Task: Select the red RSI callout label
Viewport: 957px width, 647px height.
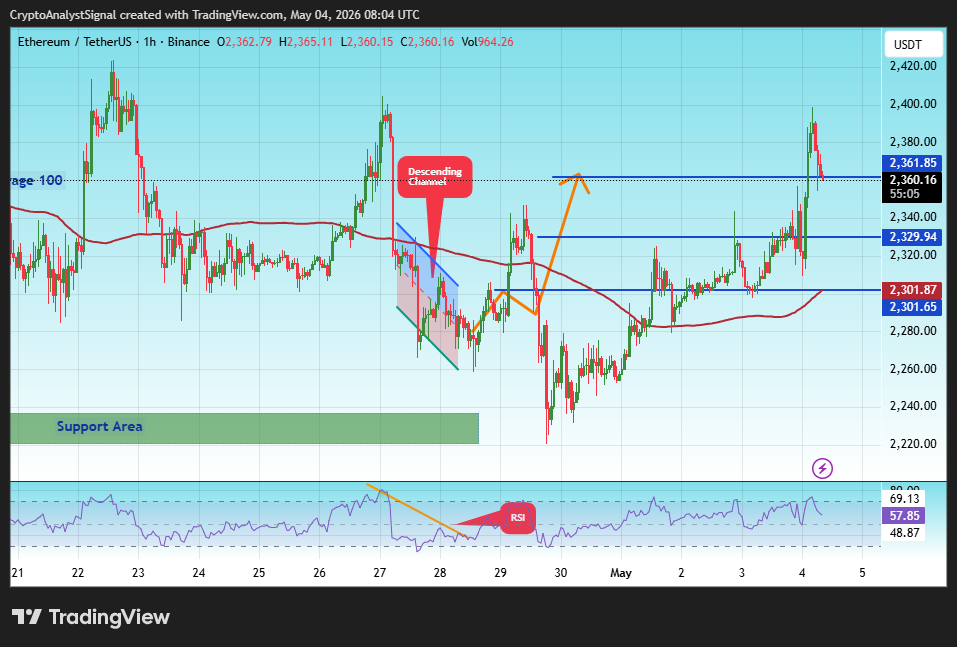Action: coord(518,518)
